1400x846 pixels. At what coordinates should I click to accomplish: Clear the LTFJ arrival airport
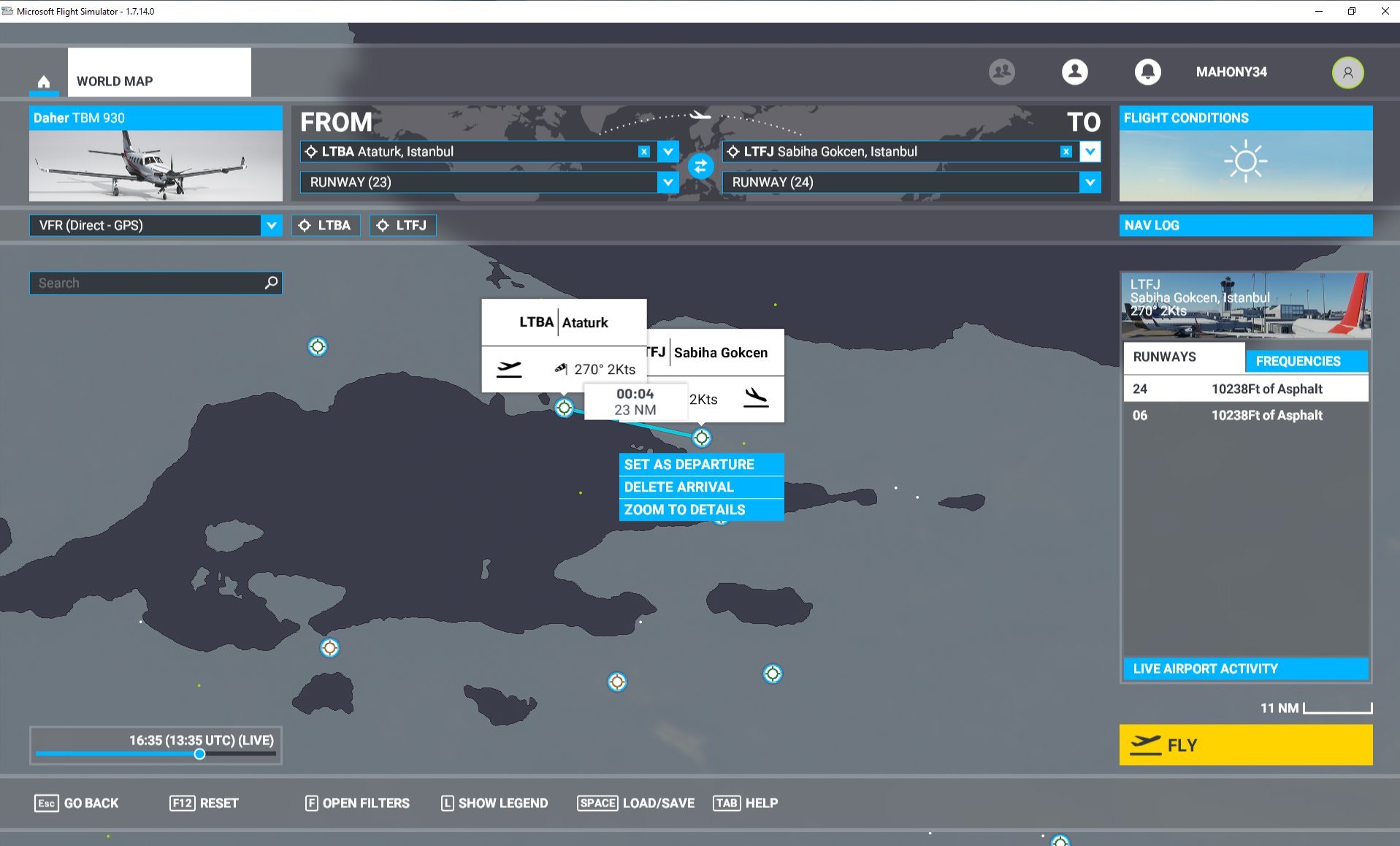point(1066,152)
